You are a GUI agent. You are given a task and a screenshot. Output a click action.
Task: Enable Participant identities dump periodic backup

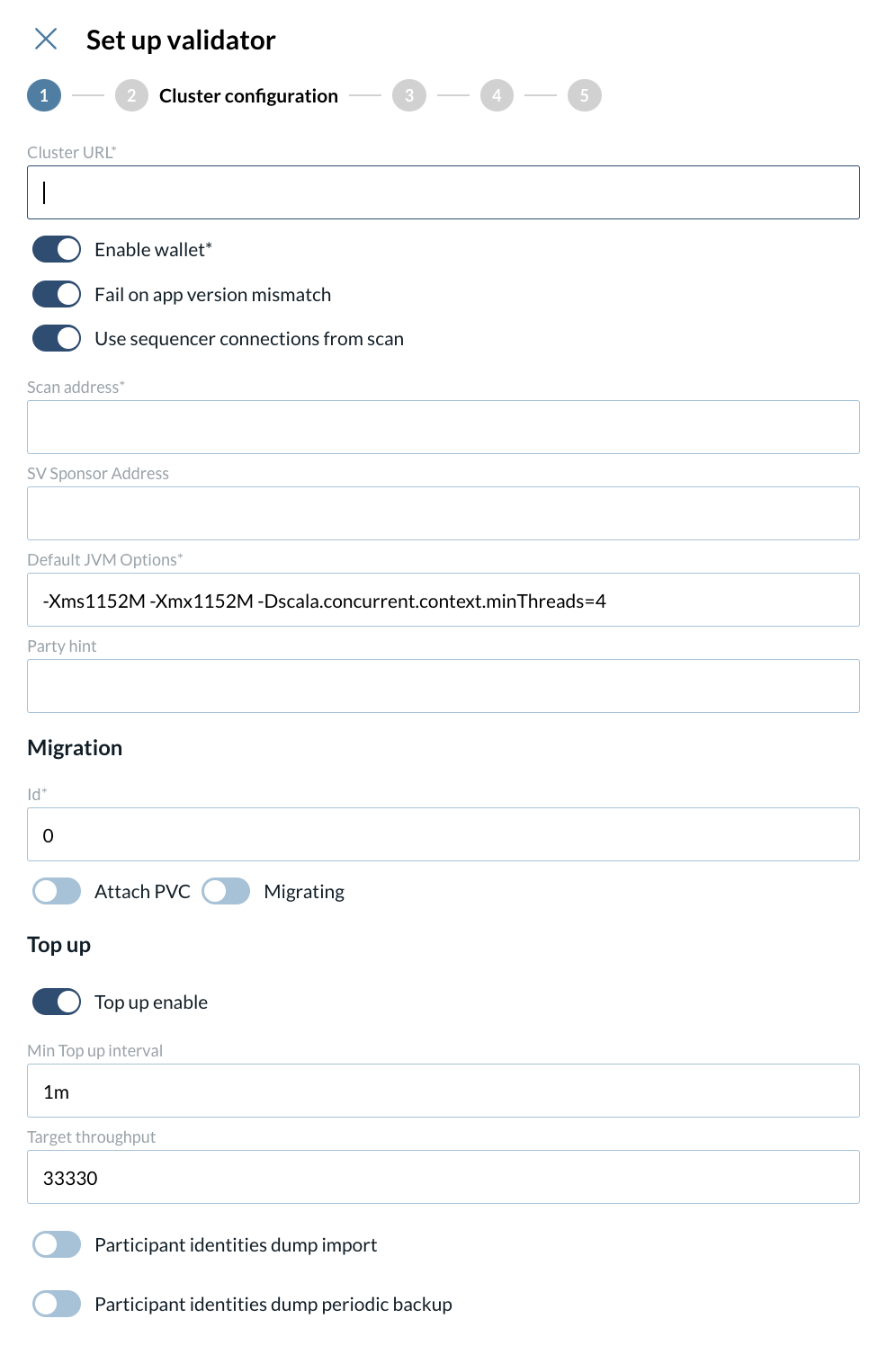(x=56, y=1303)
